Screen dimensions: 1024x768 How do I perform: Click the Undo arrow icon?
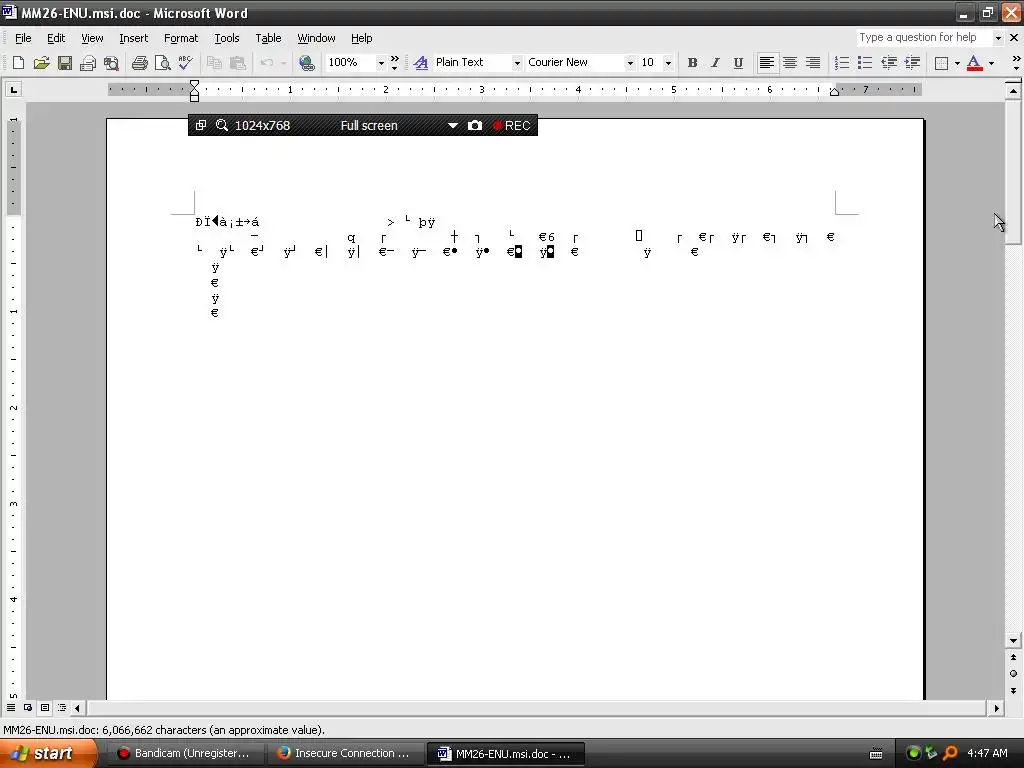tap(266, 63)
